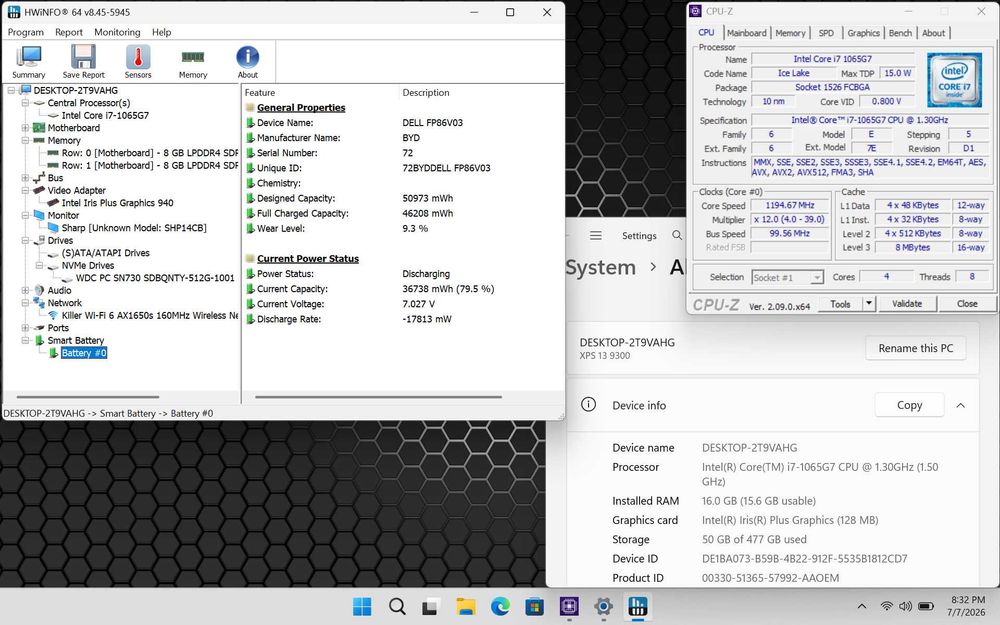Open File Explorer from the taskbar

click(x=466, y=607)
